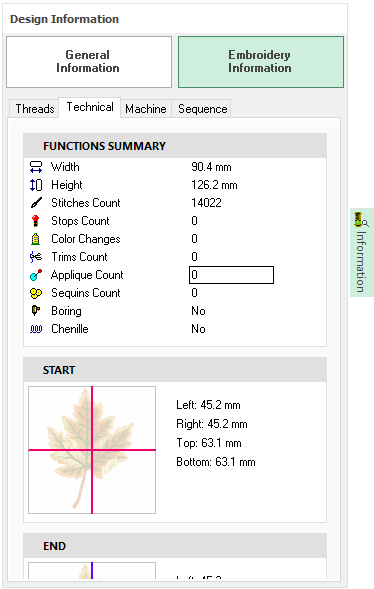Screen dimensions: 374x589
Task: Click the Design Information panel title
Action: [64, 19]
